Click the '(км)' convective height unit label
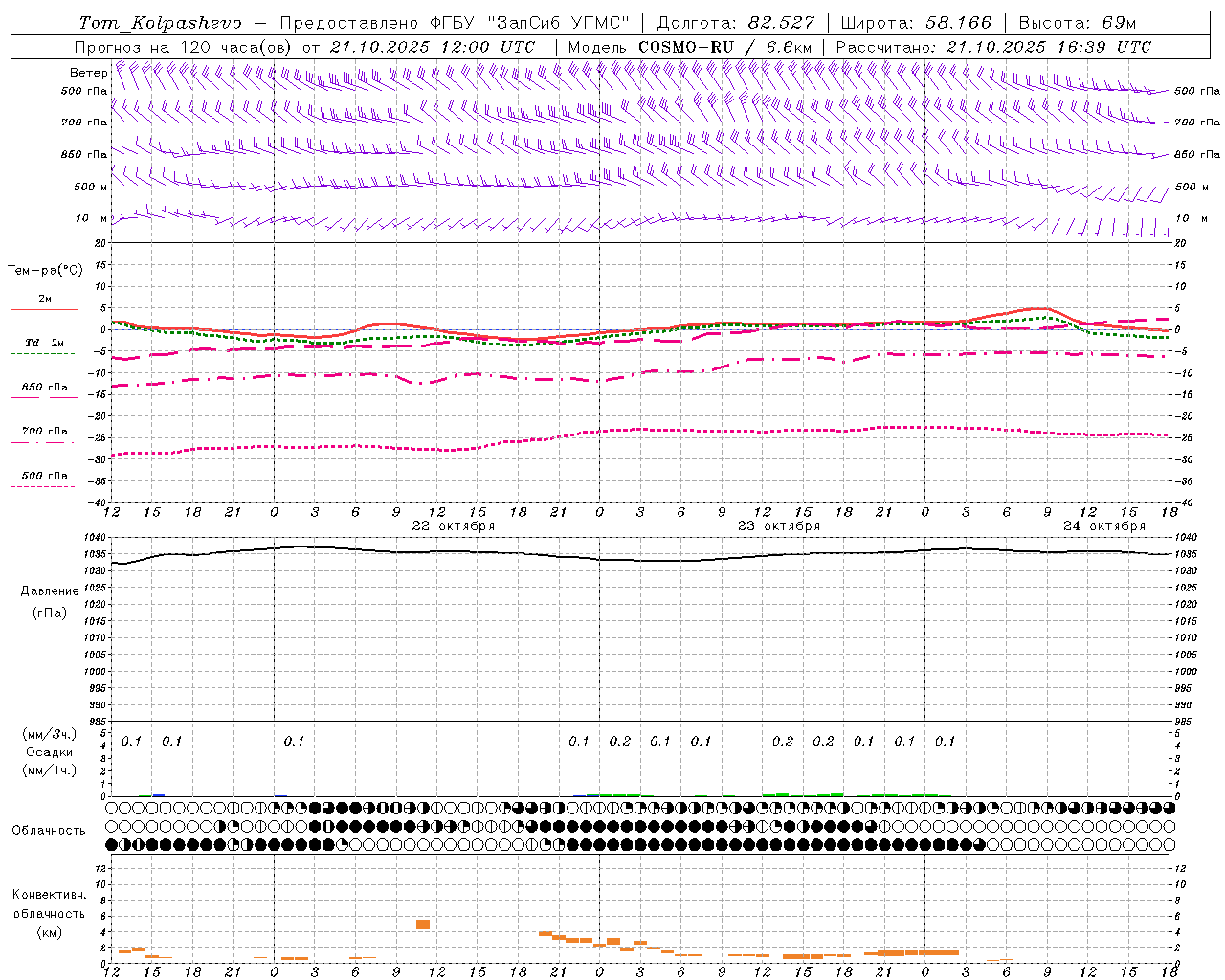 point(50,932)
